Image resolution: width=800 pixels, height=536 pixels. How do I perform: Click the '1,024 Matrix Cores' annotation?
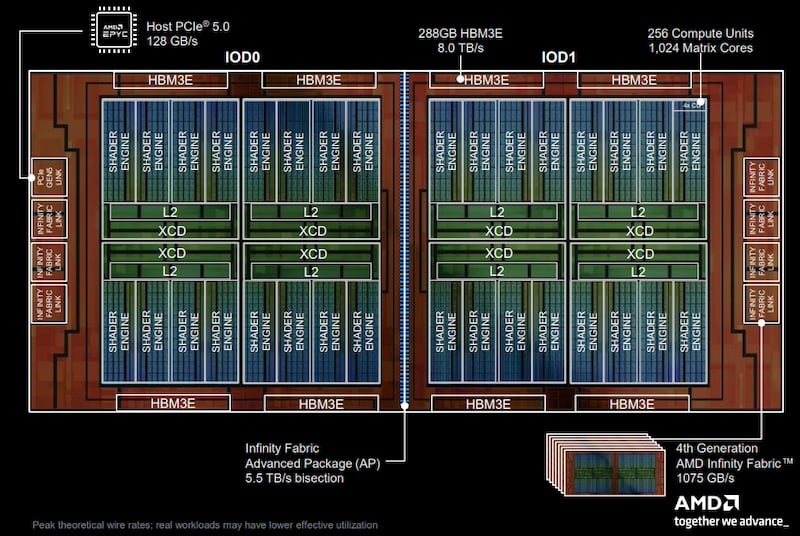coord(701,48)
